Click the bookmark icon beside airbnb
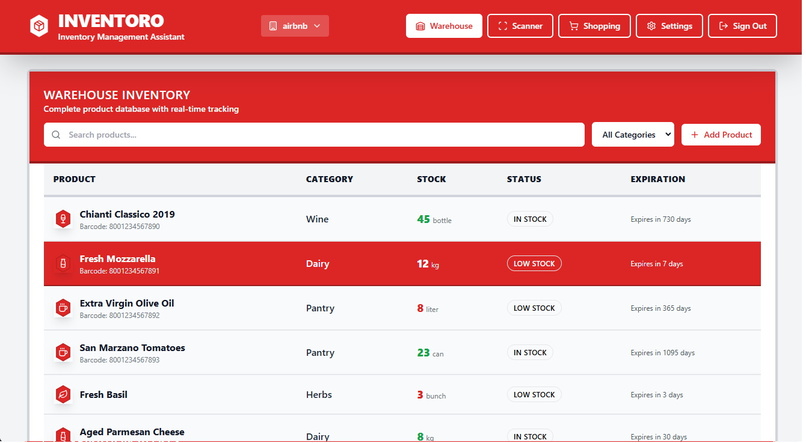This screenshot has height=443, width=806. pyautogui.click(x=273, y=26)
